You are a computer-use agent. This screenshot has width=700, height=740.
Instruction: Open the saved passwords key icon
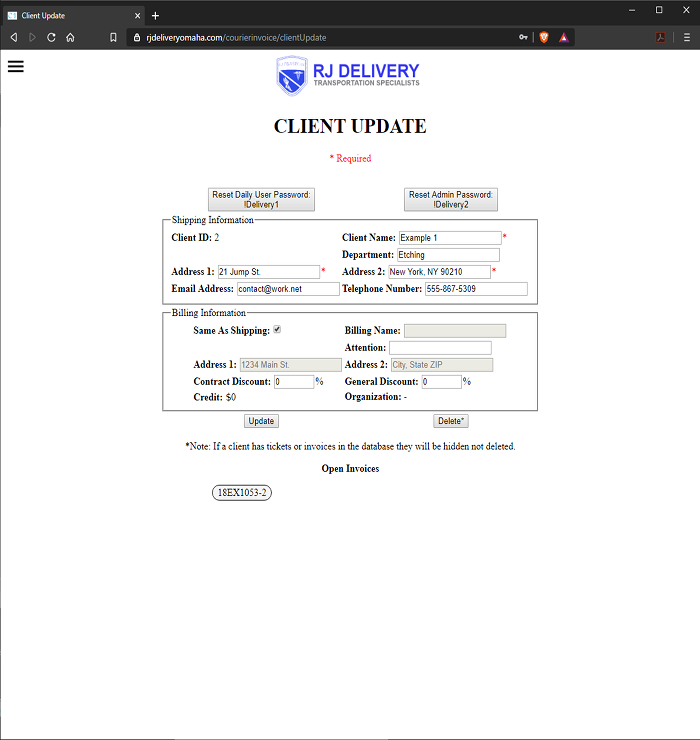click(x=523, y=37)
